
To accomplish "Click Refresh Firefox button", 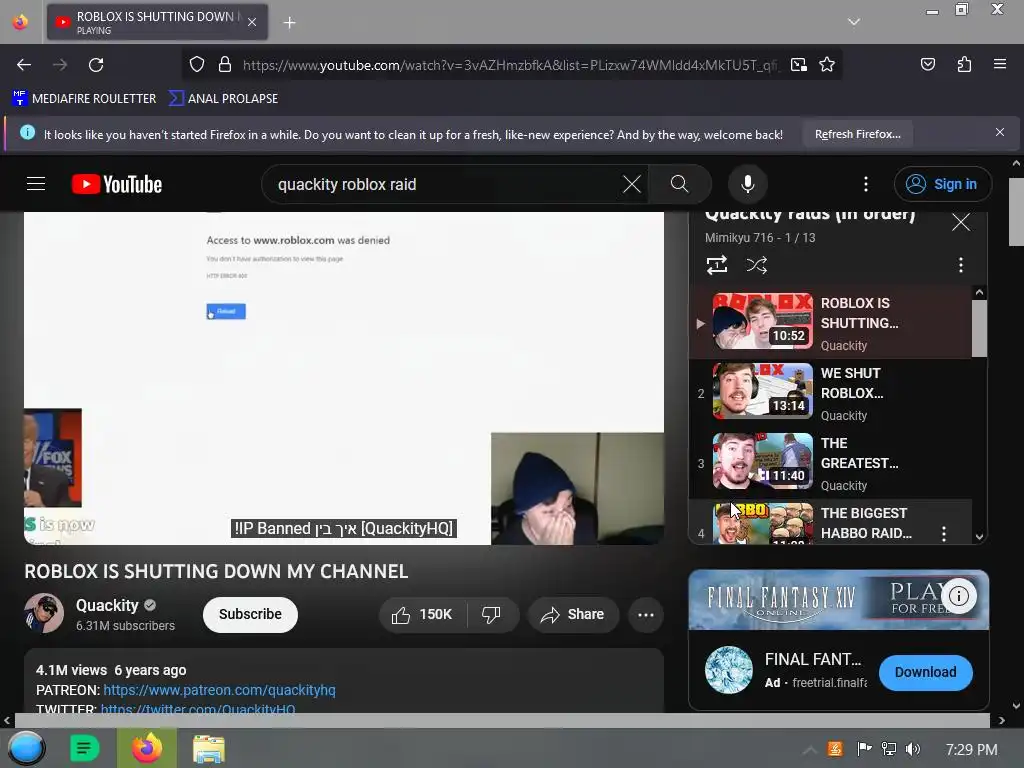I will 857,134.
